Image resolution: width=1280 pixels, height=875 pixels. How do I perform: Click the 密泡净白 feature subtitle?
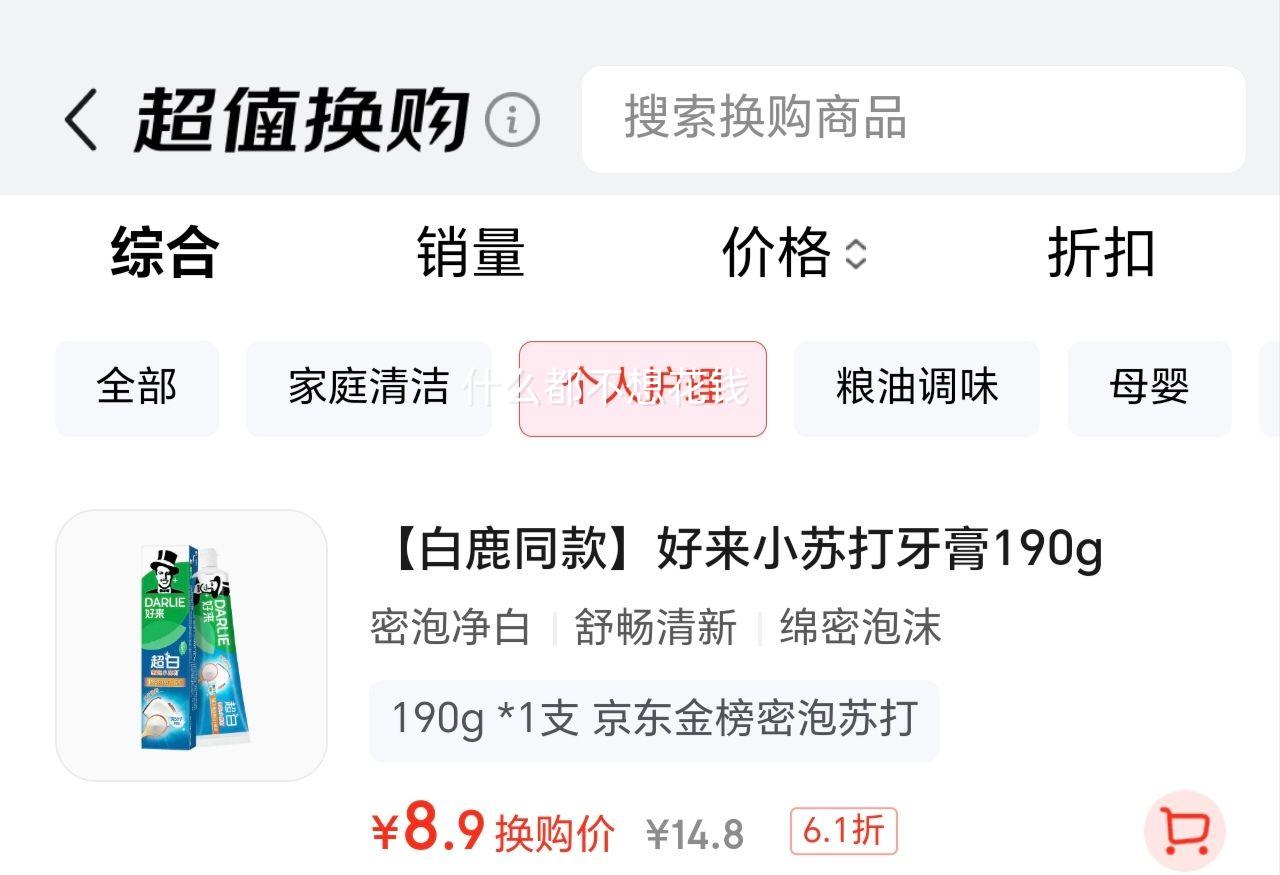(451, 628)
